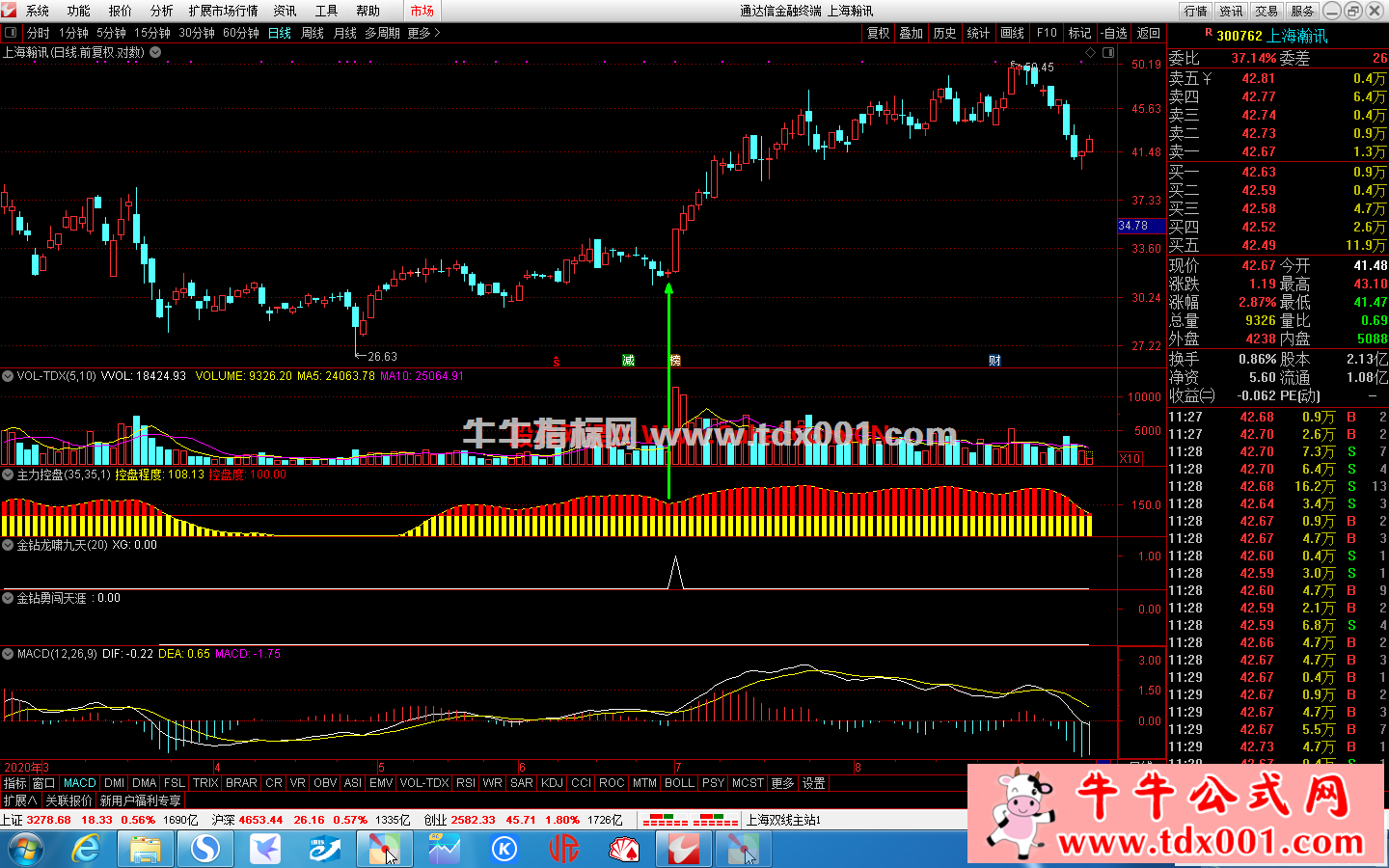1389x868 pixels.
Task: Open 扩展市场行情 menu
Action: point(224,11)
